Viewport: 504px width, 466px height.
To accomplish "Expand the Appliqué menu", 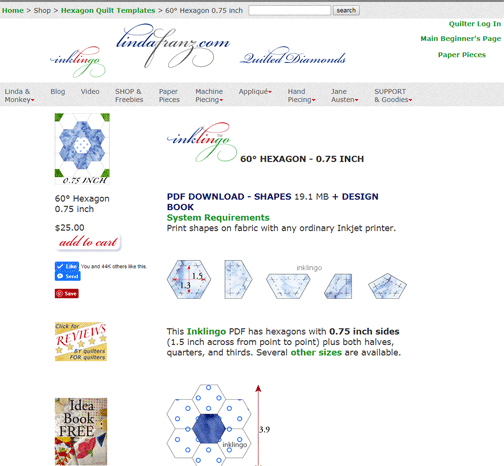I will pos(255,91).
